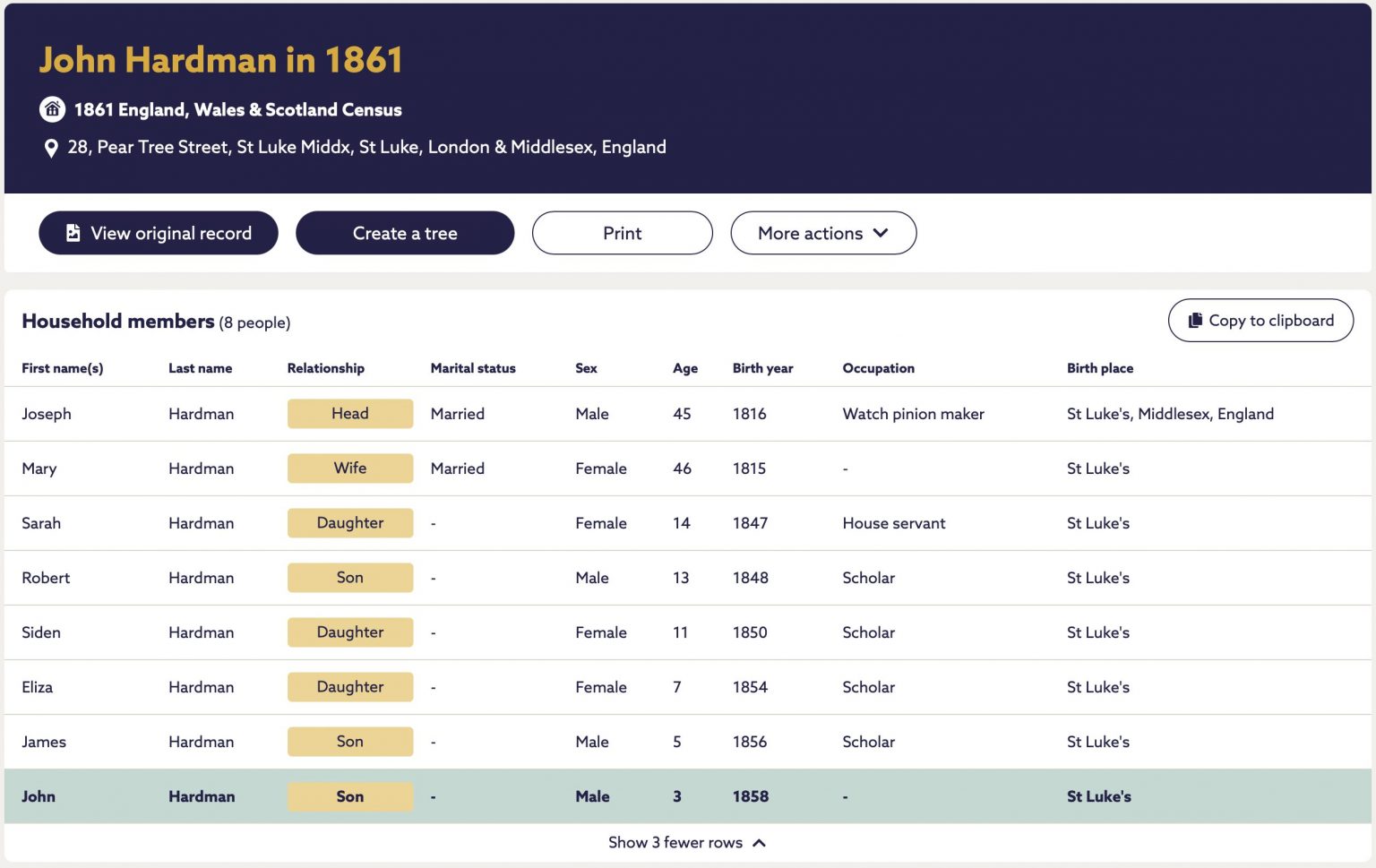Click James's Son relationship tag
The width and height of the screenshot is (1376, 868).
point(350,742)
